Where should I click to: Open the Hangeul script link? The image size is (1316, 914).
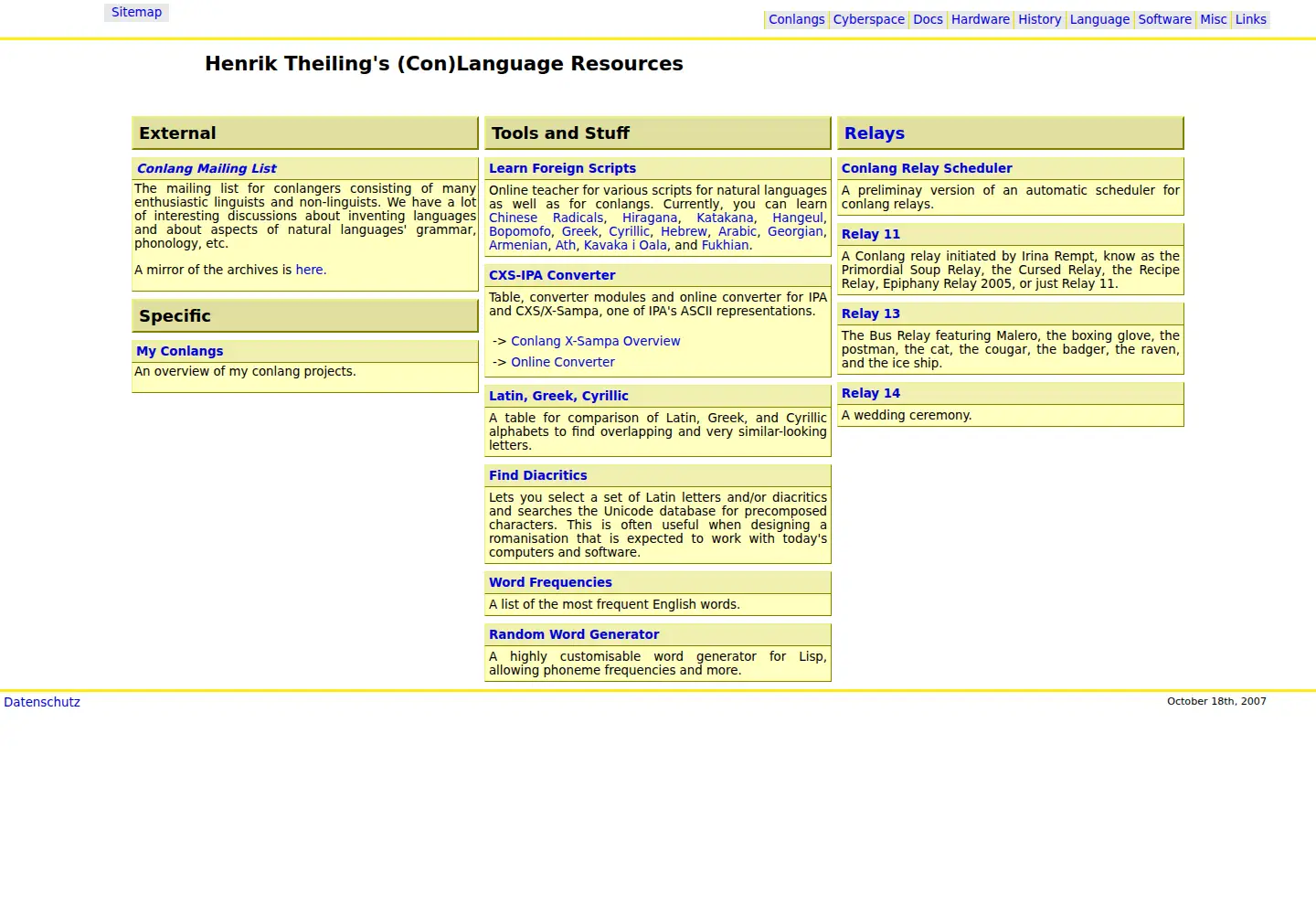[x=798, y=218]
